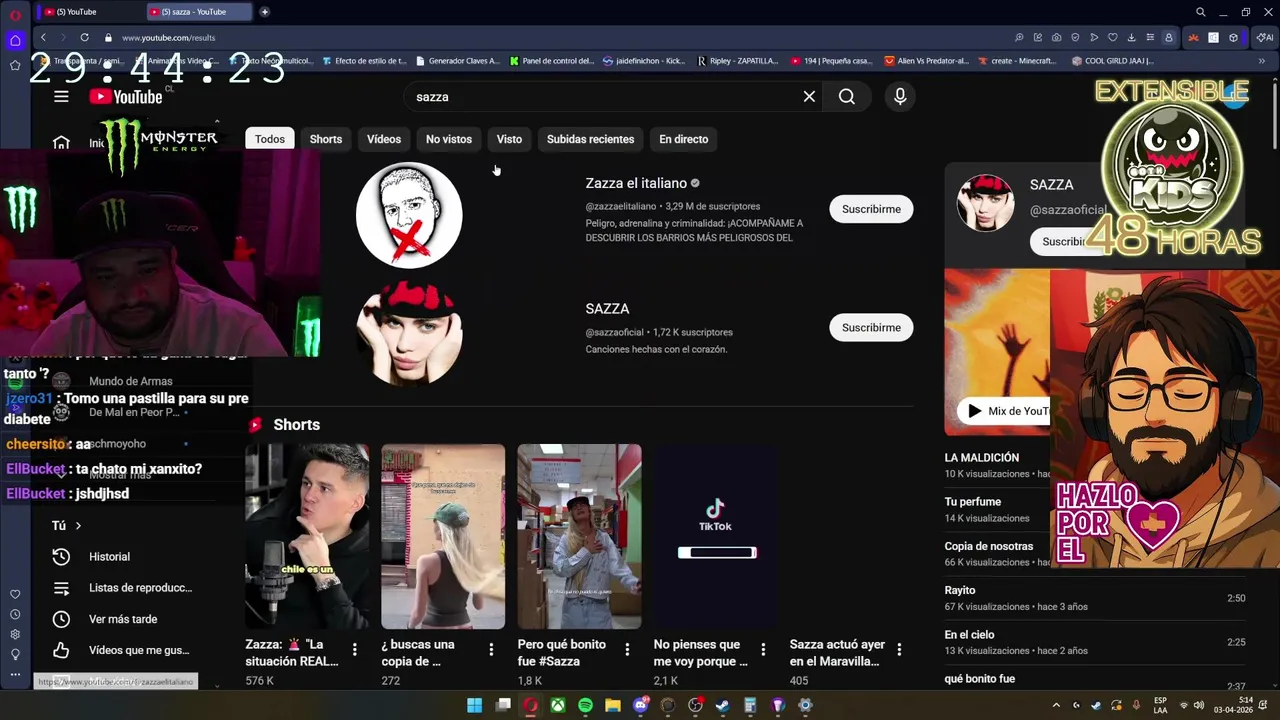Select the Todos filter chip

click(270, 139)
